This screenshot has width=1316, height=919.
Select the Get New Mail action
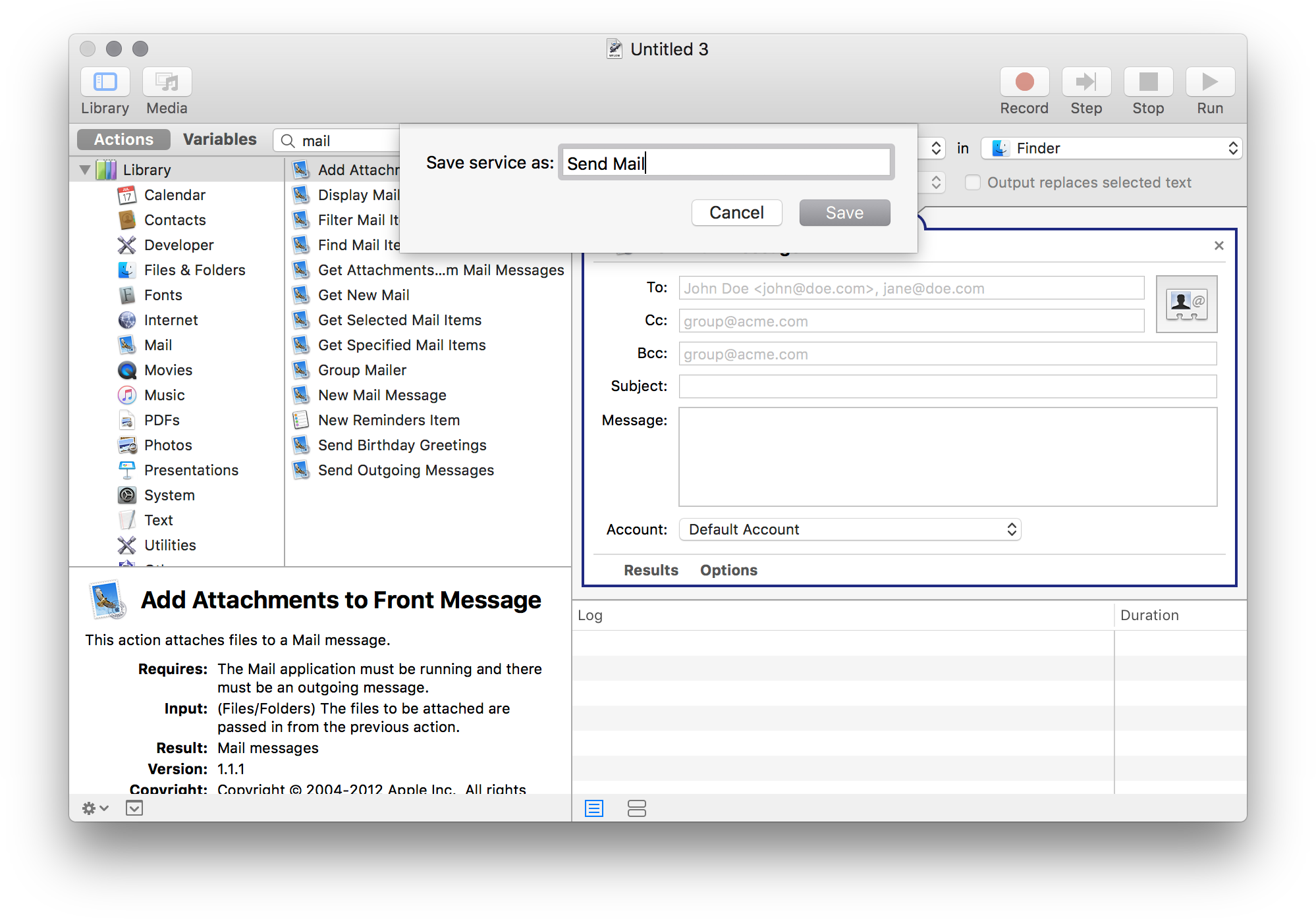click(x=363, y=295)
